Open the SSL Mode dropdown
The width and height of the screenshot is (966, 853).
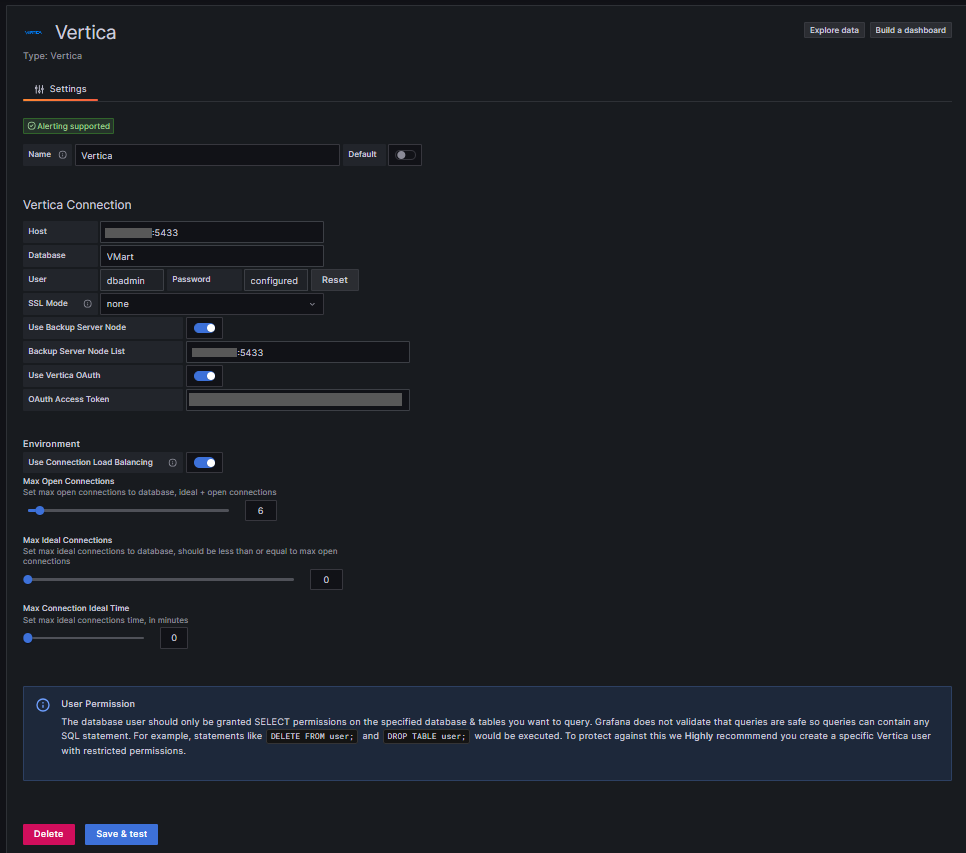coord(212,304)
